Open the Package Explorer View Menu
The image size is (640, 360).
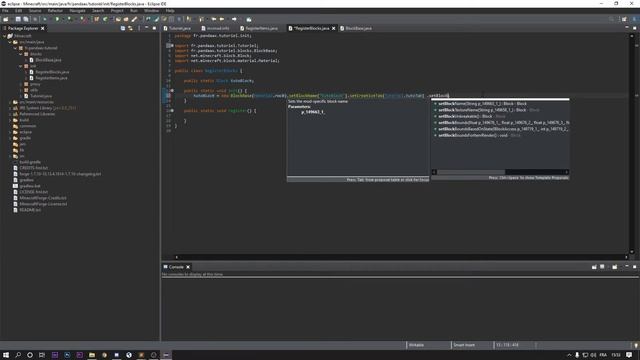click(139, 28)
